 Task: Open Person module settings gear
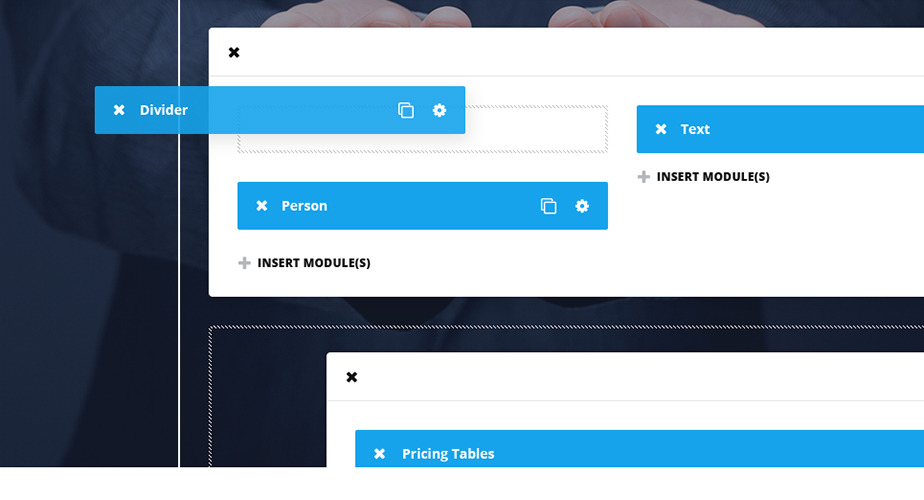click(582, 206)
